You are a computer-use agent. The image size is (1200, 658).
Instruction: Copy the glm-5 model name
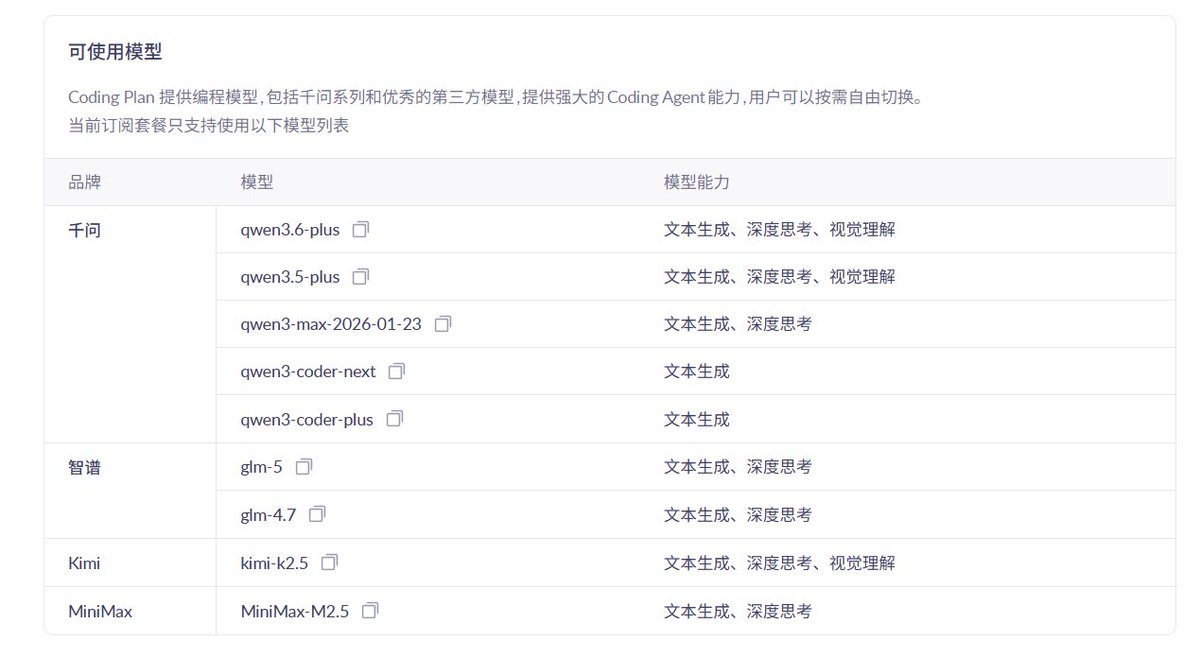[304, 466]
